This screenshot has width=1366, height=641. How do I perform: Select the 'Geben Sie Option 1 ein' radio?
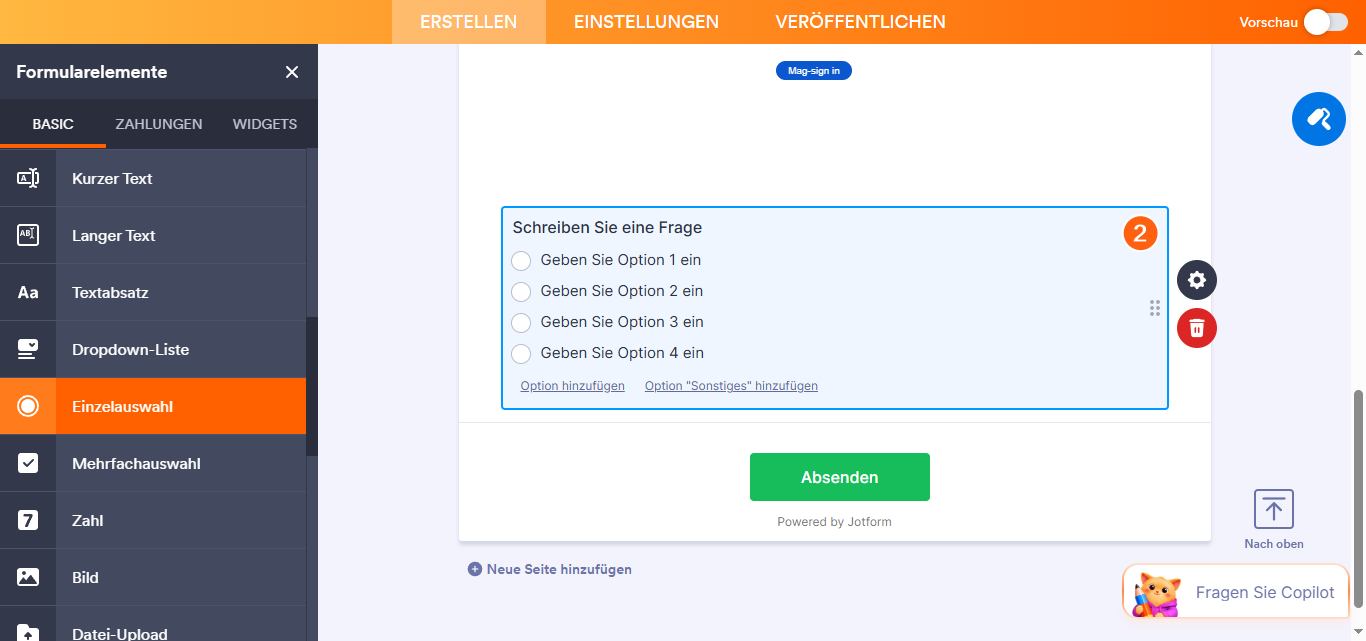point(521,260)
